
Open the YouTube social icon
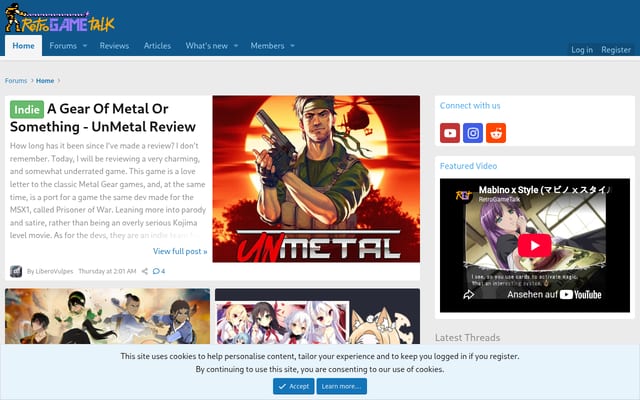tap(450, 133)
